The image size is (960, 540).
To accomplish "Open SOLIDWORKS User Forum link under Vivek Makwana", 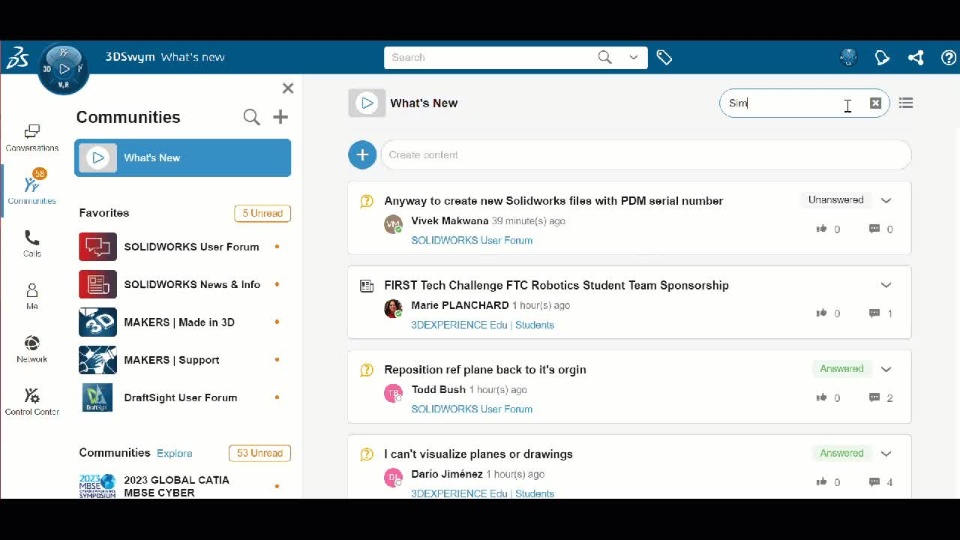I will 471,241.
